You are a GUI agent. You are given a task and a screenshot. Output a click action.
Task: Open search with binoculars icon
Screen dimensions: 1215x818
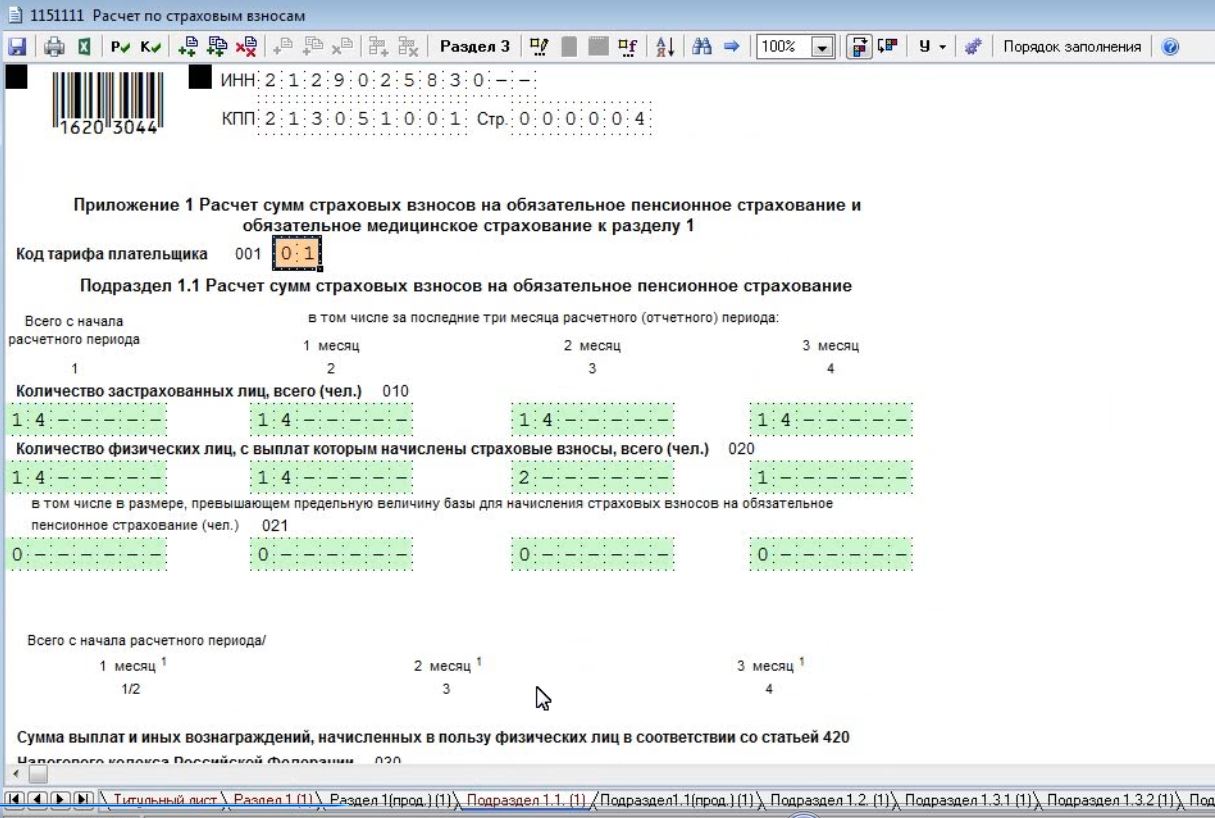pyautogui.click(x=701, y=47)
